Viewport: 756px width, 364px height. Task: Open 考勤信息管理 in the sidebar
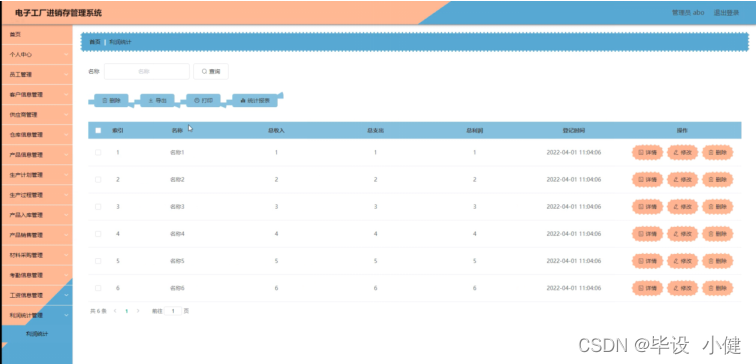click(37, 275)
